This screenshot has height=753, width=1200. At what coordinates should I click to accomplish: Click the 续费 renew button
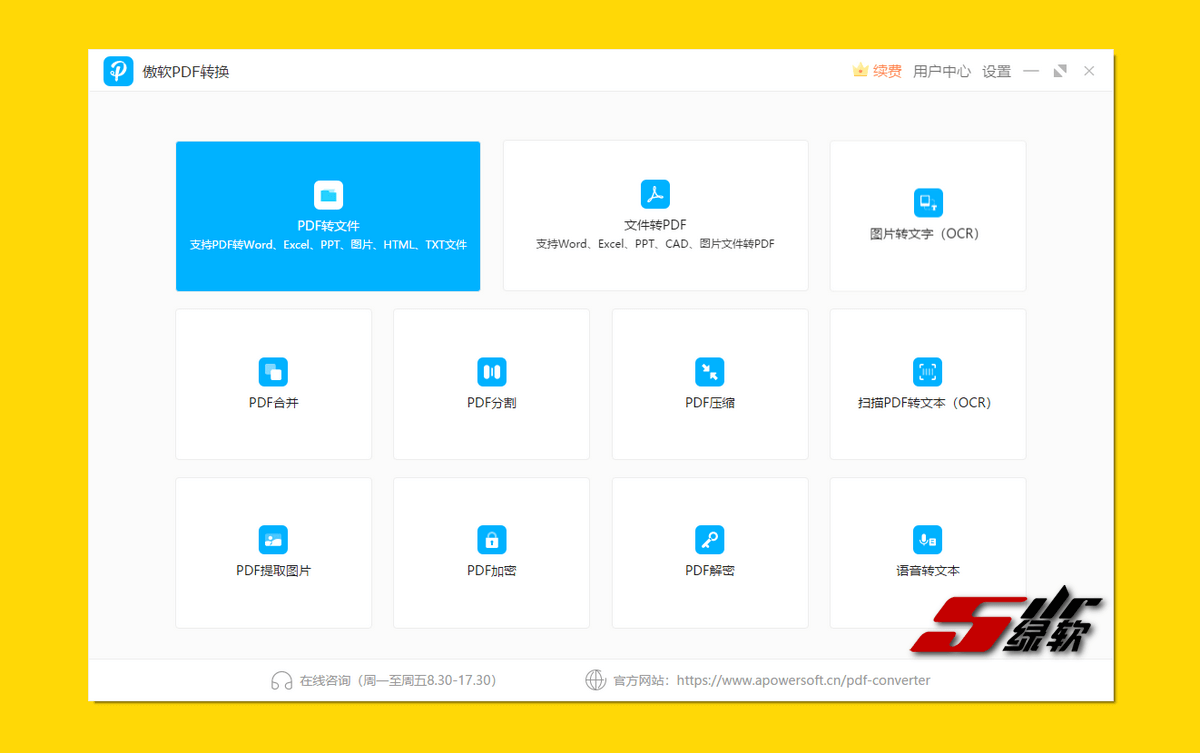[877, 71]
